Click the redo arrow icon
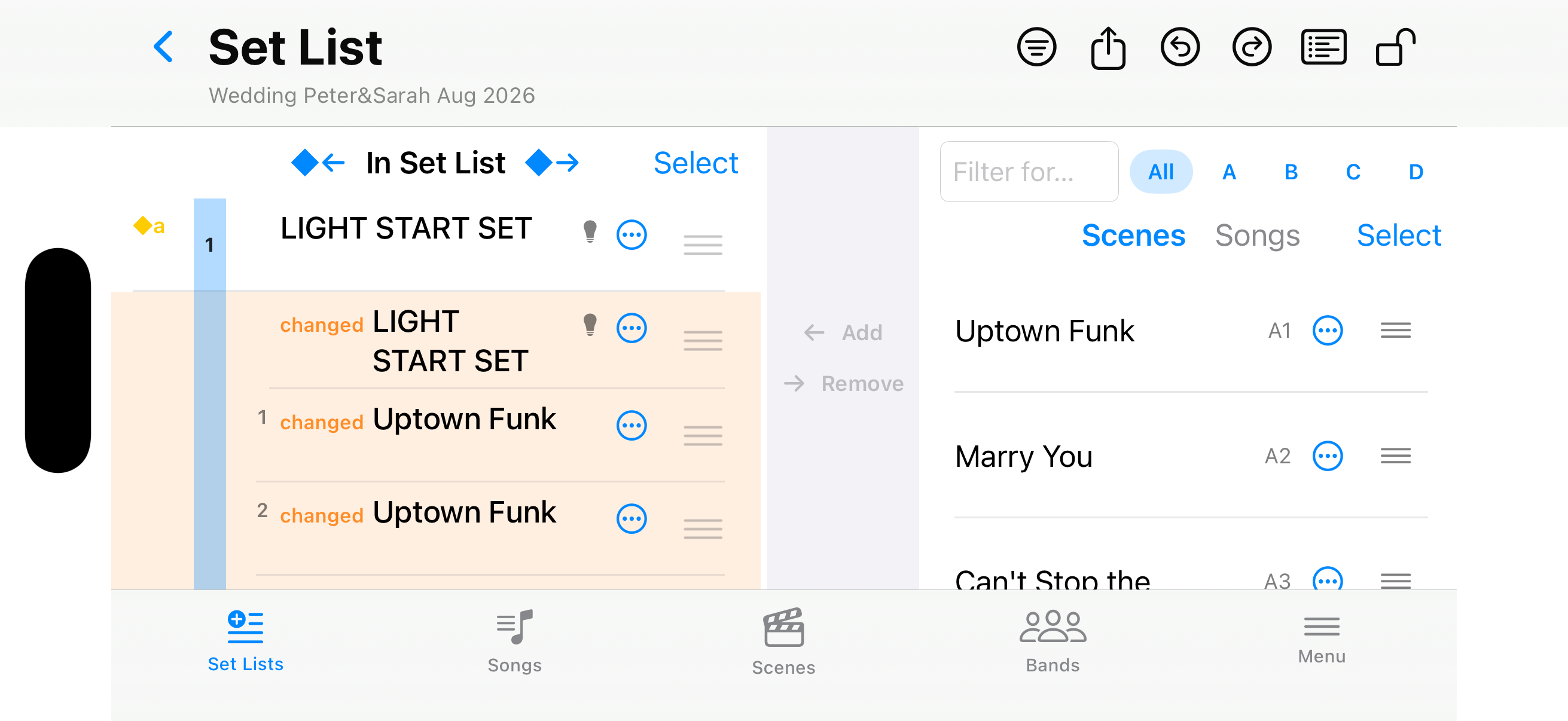1568x721 pixels. [1252, 47]
